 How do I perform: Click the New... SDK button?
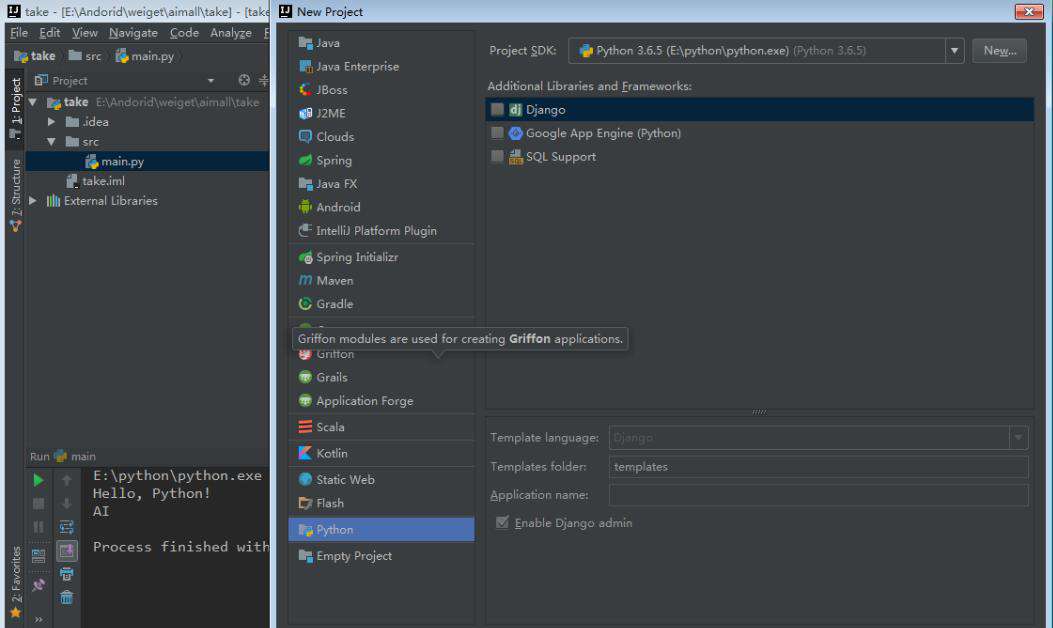pyautogui.click(x=999, y=50)
